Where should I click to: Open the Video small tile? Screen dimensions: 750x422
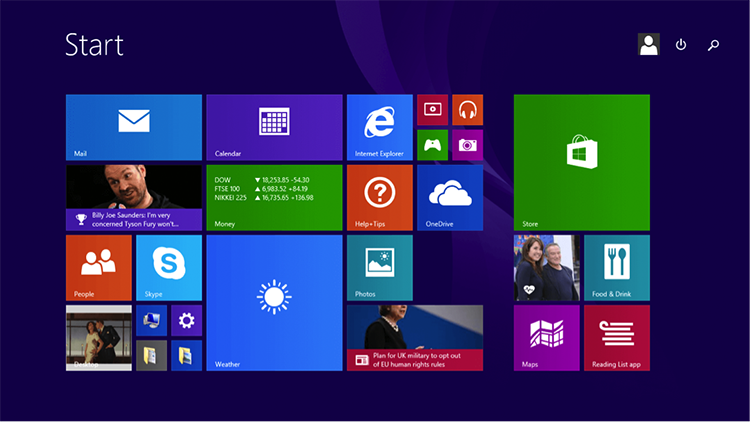pyautogui.click(x=432, y=110)
